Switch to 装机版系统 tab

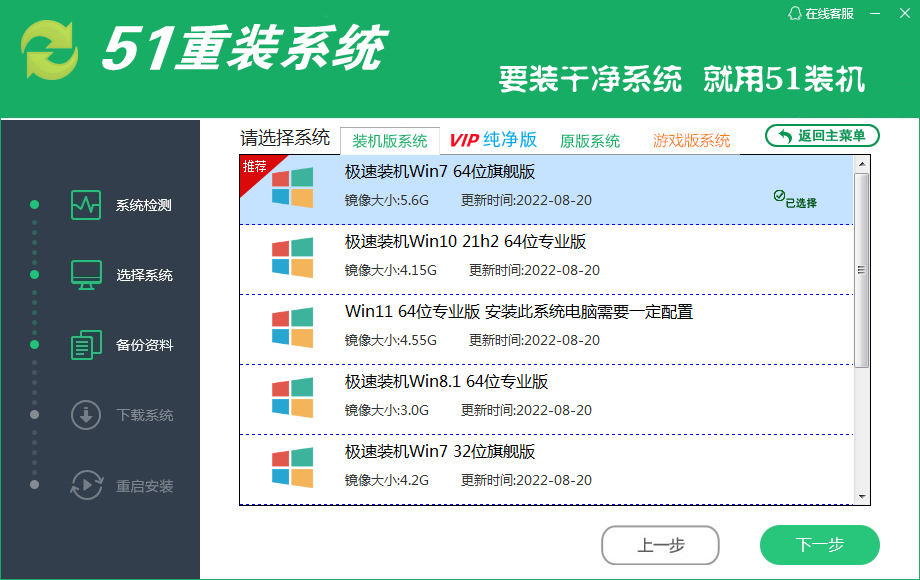coord(390,141)
